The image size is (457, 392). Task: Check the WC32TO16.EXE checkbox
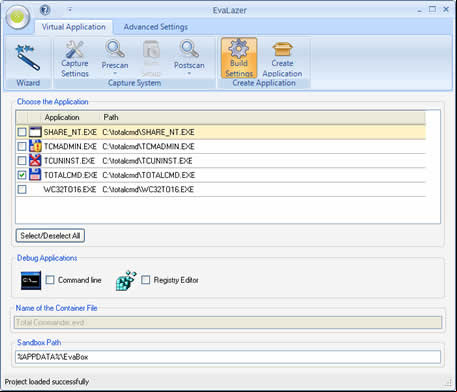pos(22,190)
